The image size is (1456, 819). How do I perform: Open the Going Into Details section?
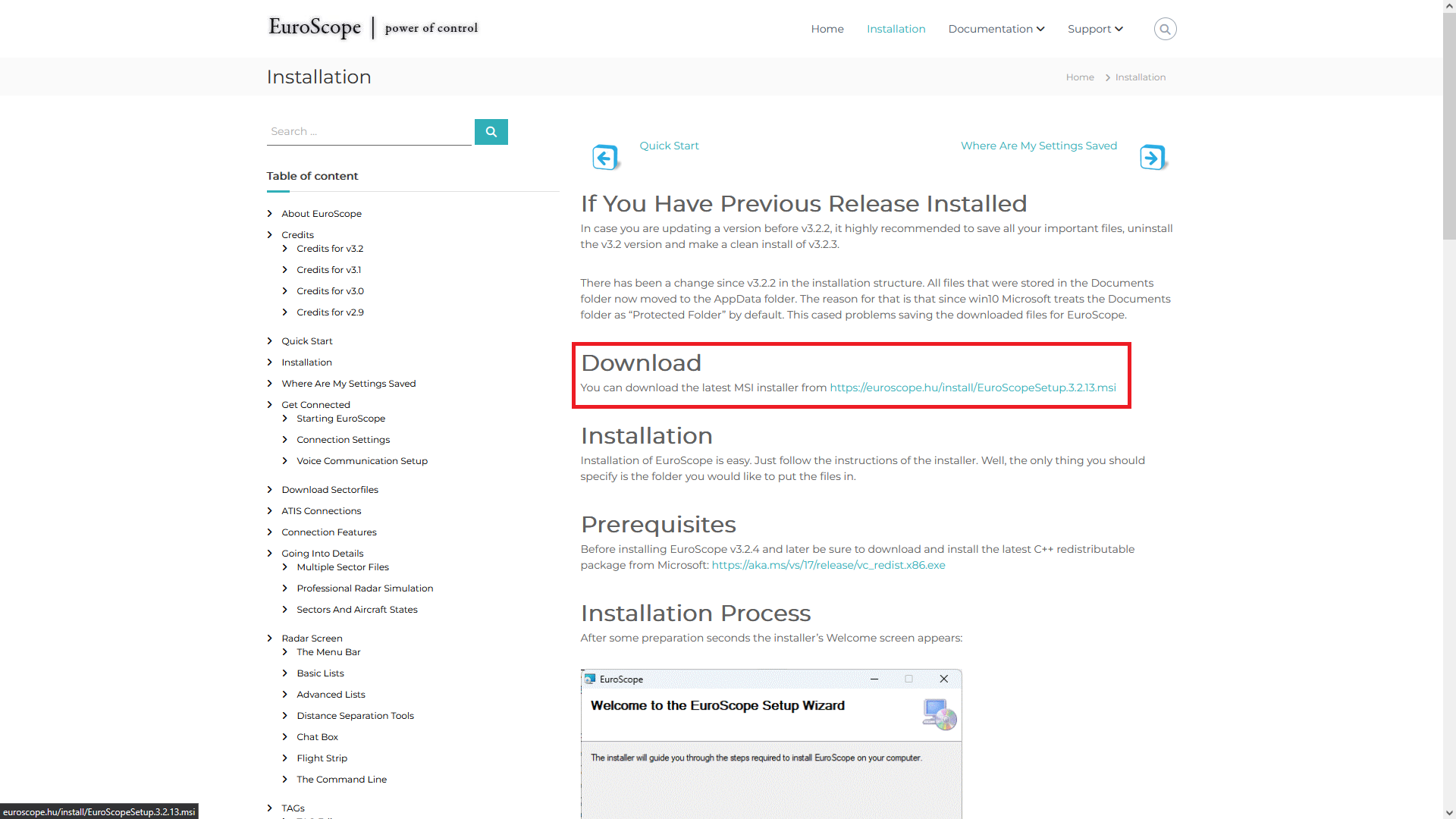click(x=322, y=554)
